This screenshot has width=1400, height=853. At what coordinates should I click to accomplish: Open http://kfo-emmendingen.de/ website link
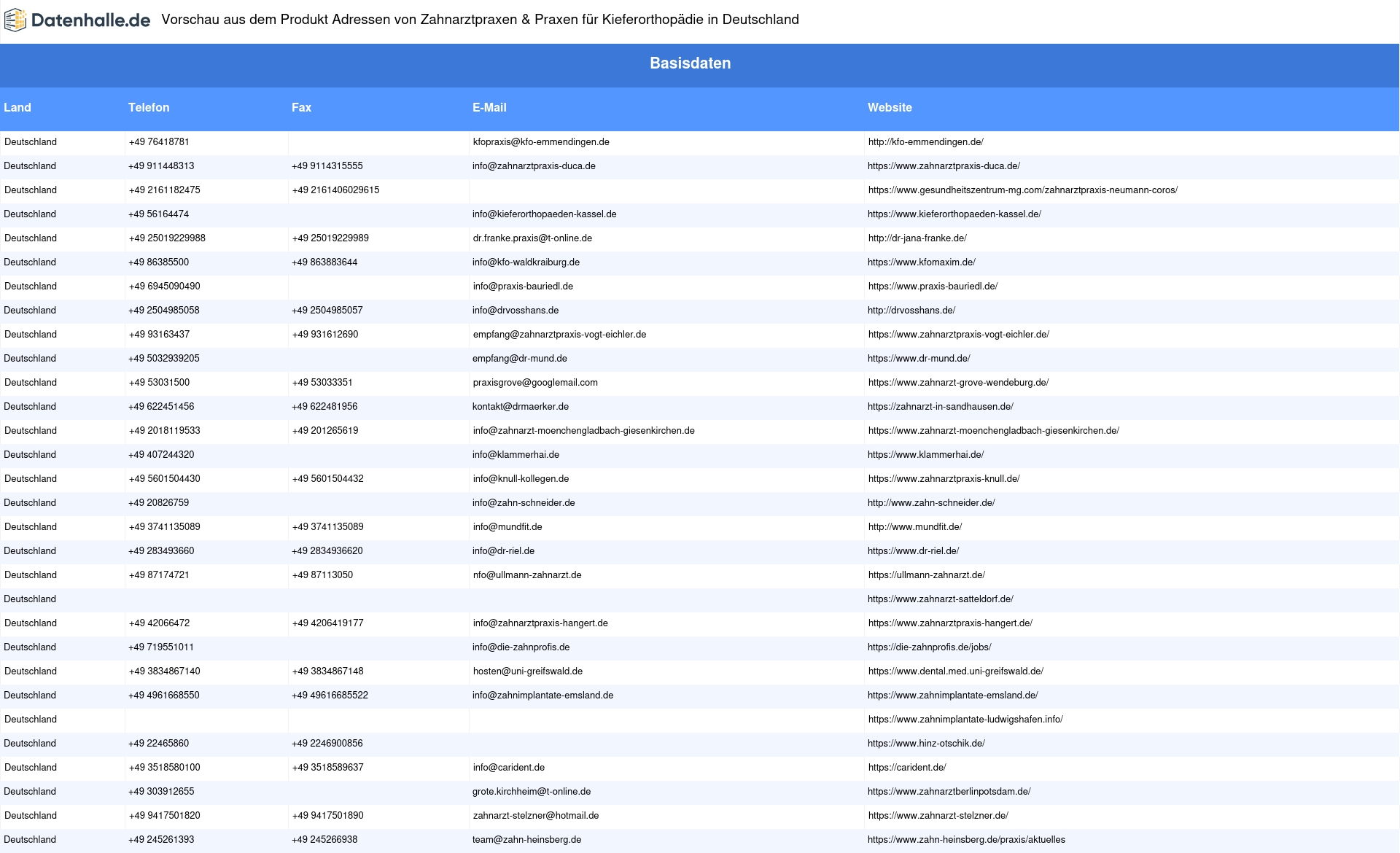[x=925, y=142]
